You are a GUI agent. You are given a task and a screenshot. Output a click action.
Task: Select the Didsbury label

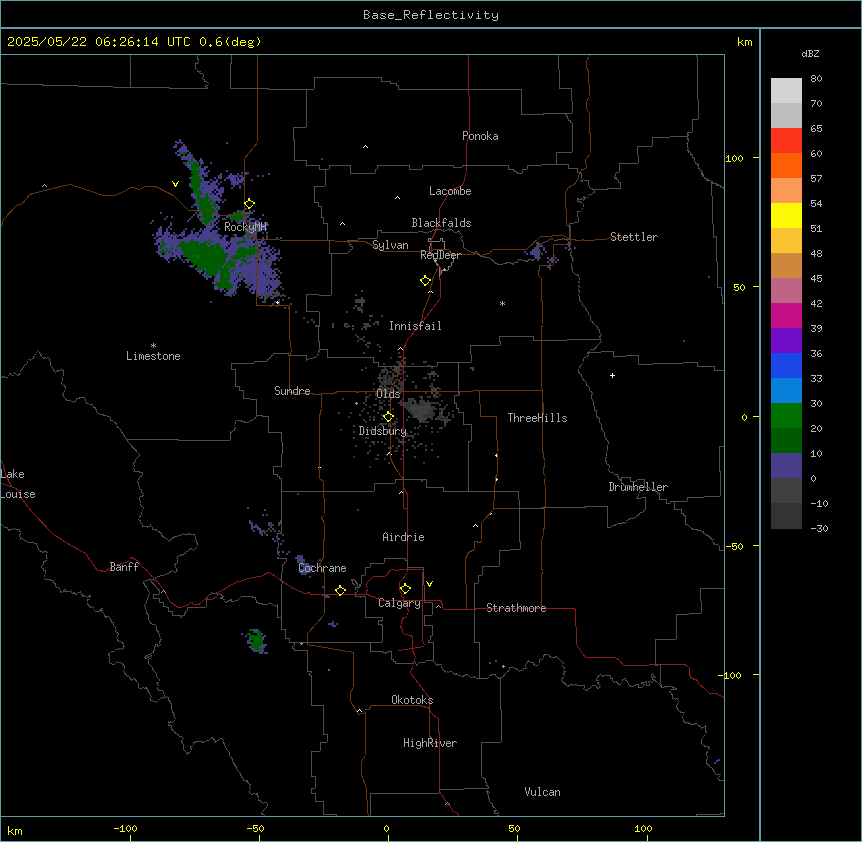383,431
